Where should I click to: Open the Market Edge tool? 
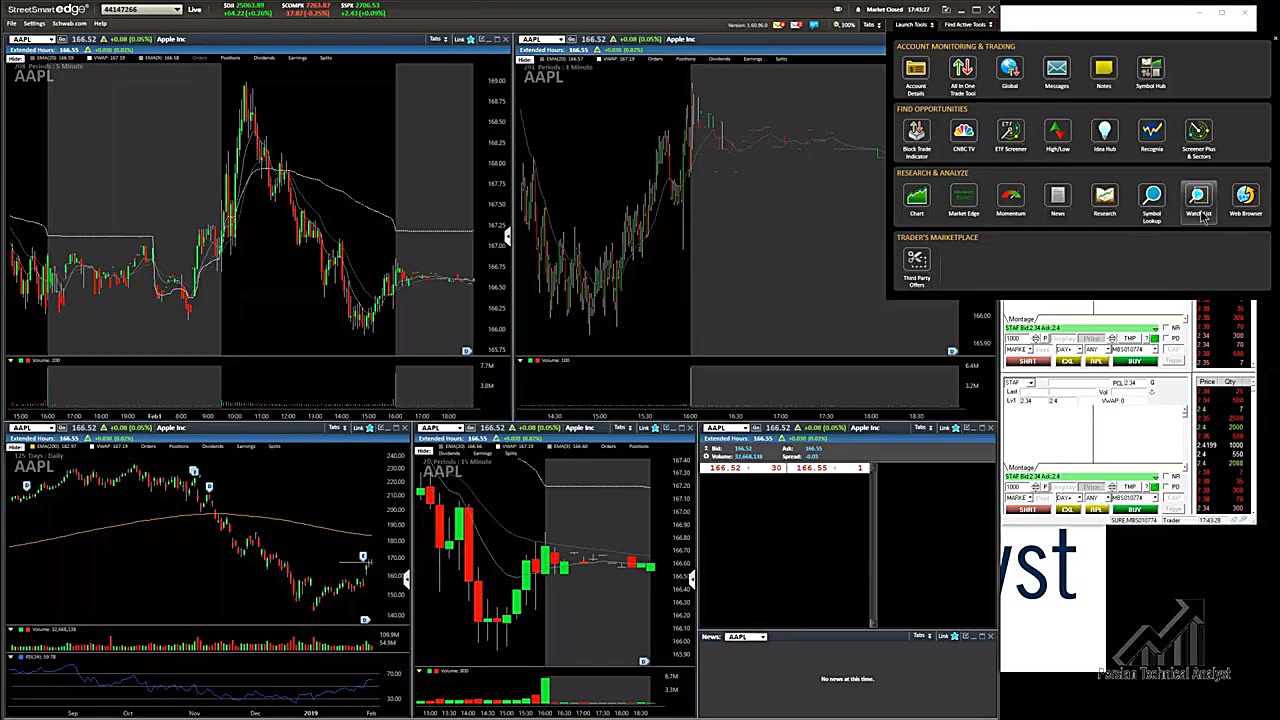coord(963,200)
